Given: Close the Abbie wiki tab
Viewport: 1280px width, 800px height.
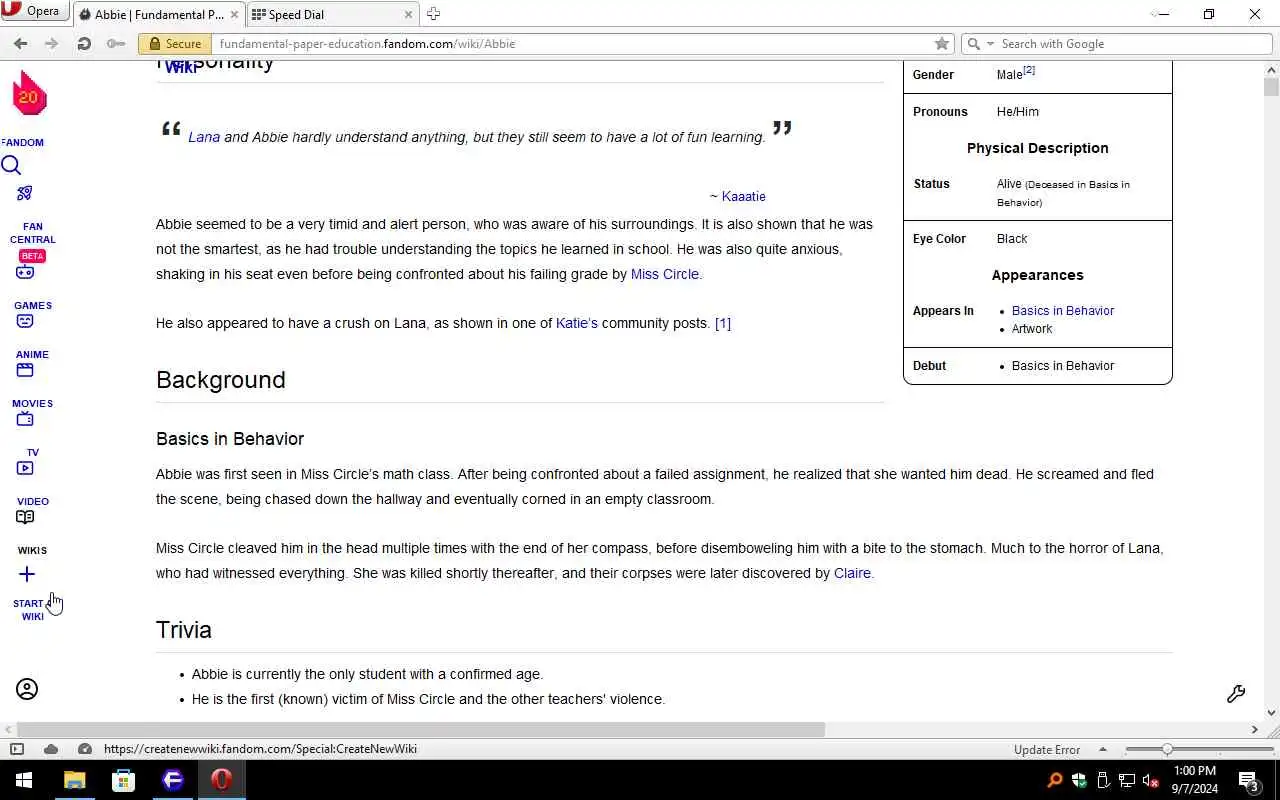Looking at the screenshot, I should click(x=235, y=14).
